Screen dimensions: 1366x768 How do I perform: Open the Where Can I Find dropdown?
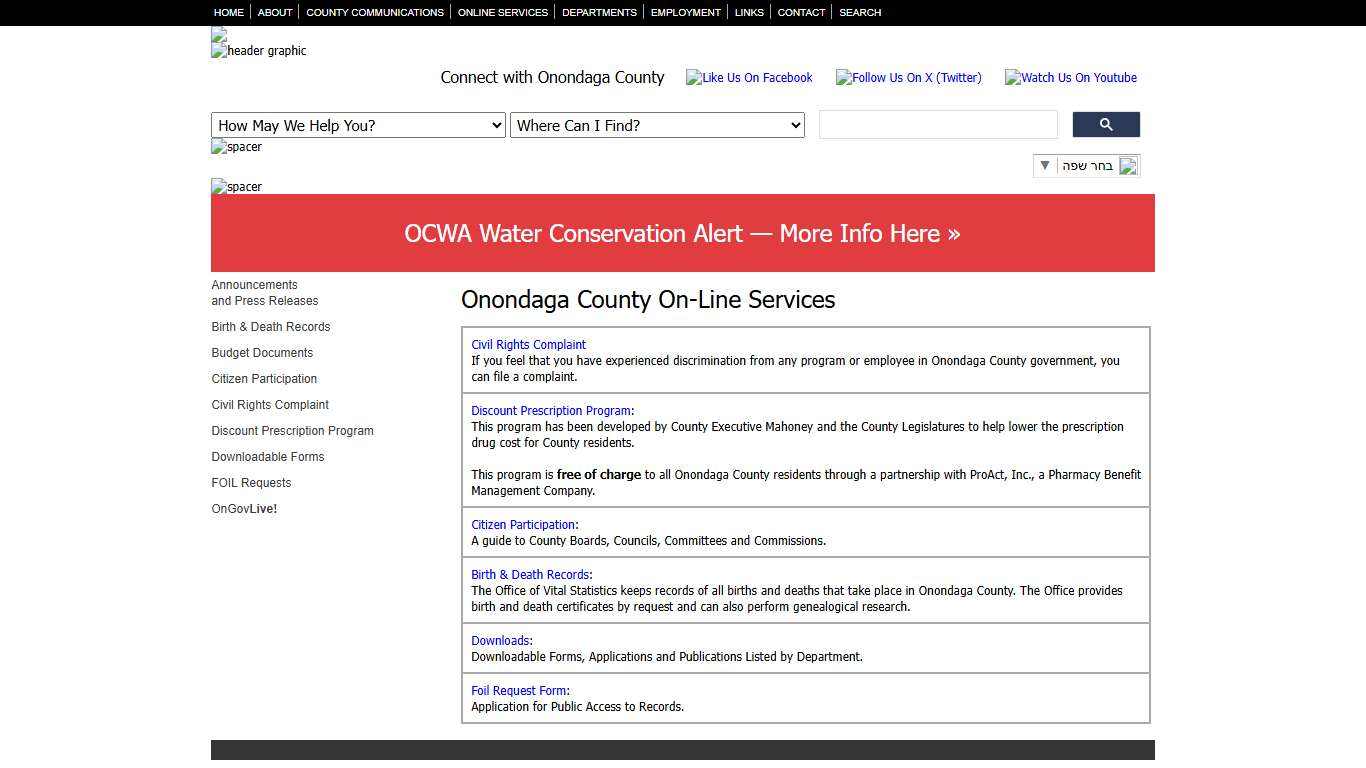tap(657, 125)
